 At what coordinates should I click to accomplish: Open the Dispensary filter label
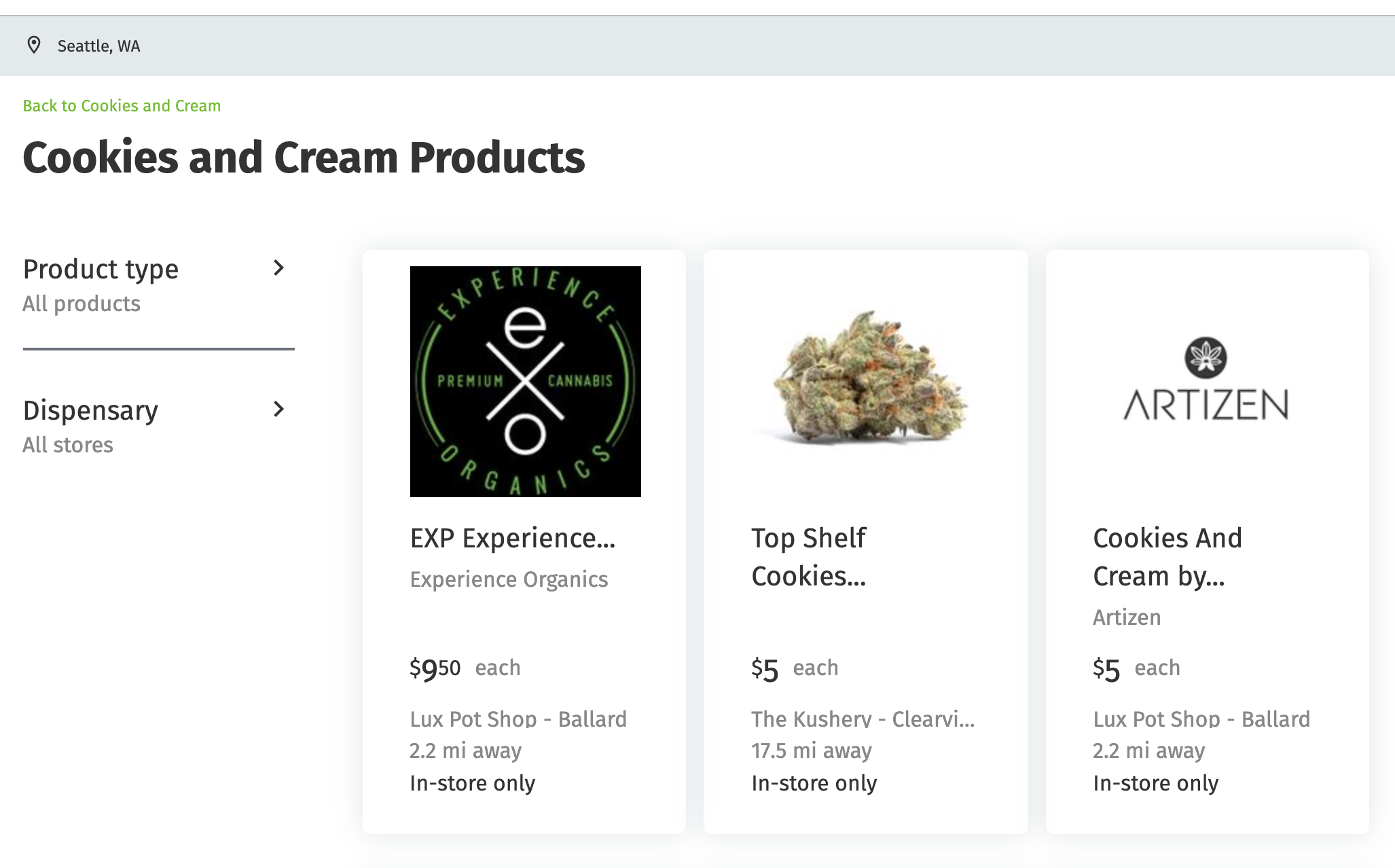coord(90,411)
